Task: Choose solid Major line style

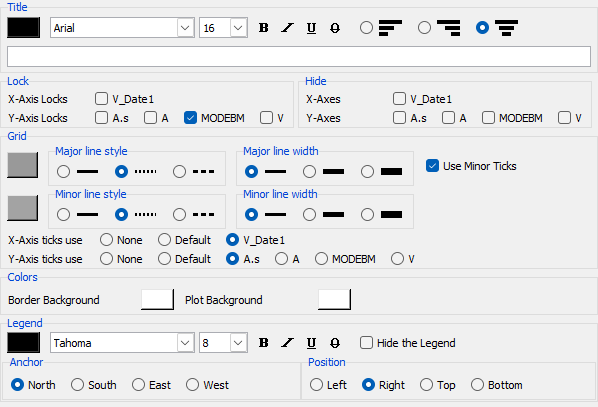Action: point(63,172)
